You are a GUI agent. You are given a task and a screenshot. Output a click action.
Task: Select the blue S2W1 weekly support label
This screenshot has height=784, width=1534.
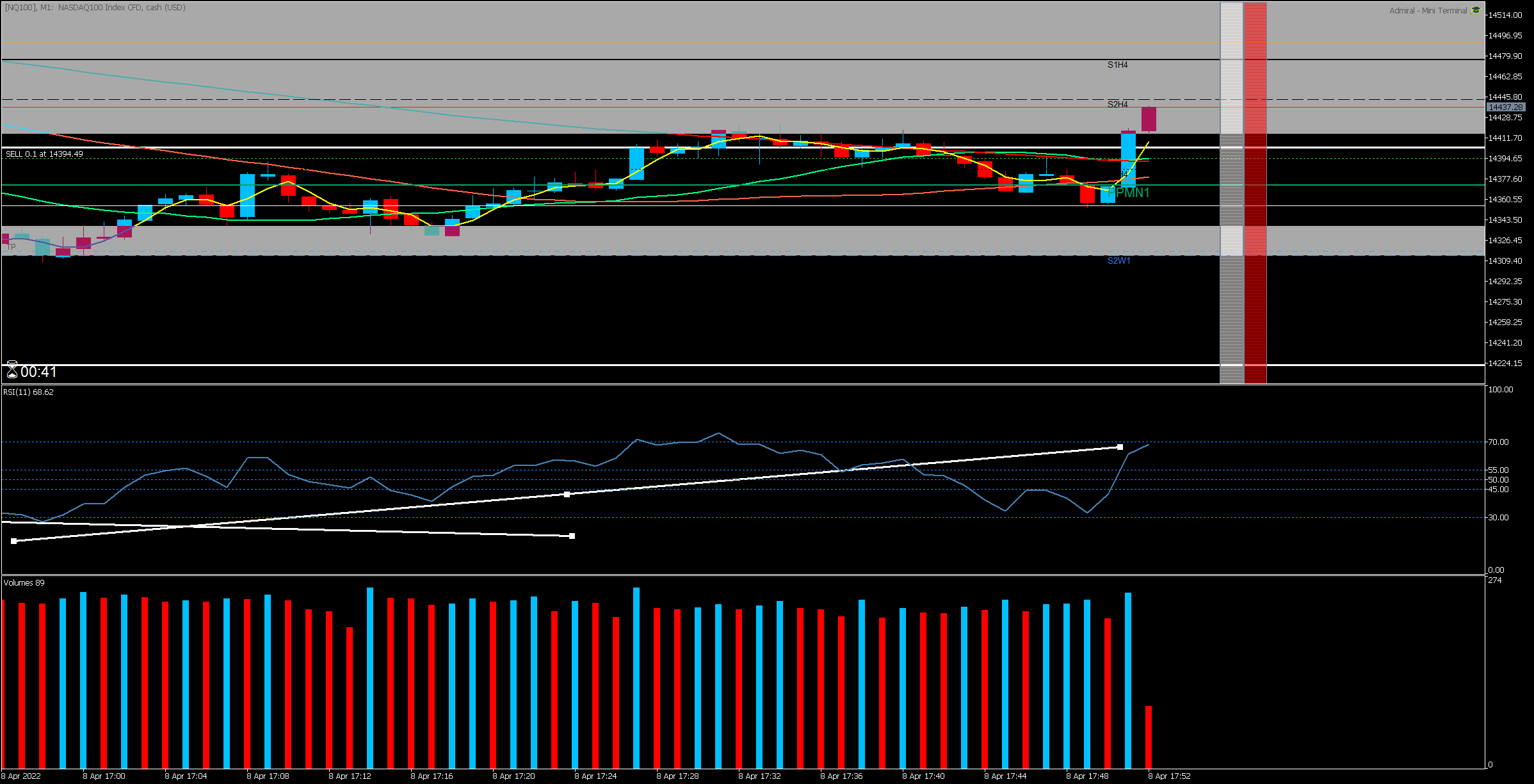[x=1118, y=260]
